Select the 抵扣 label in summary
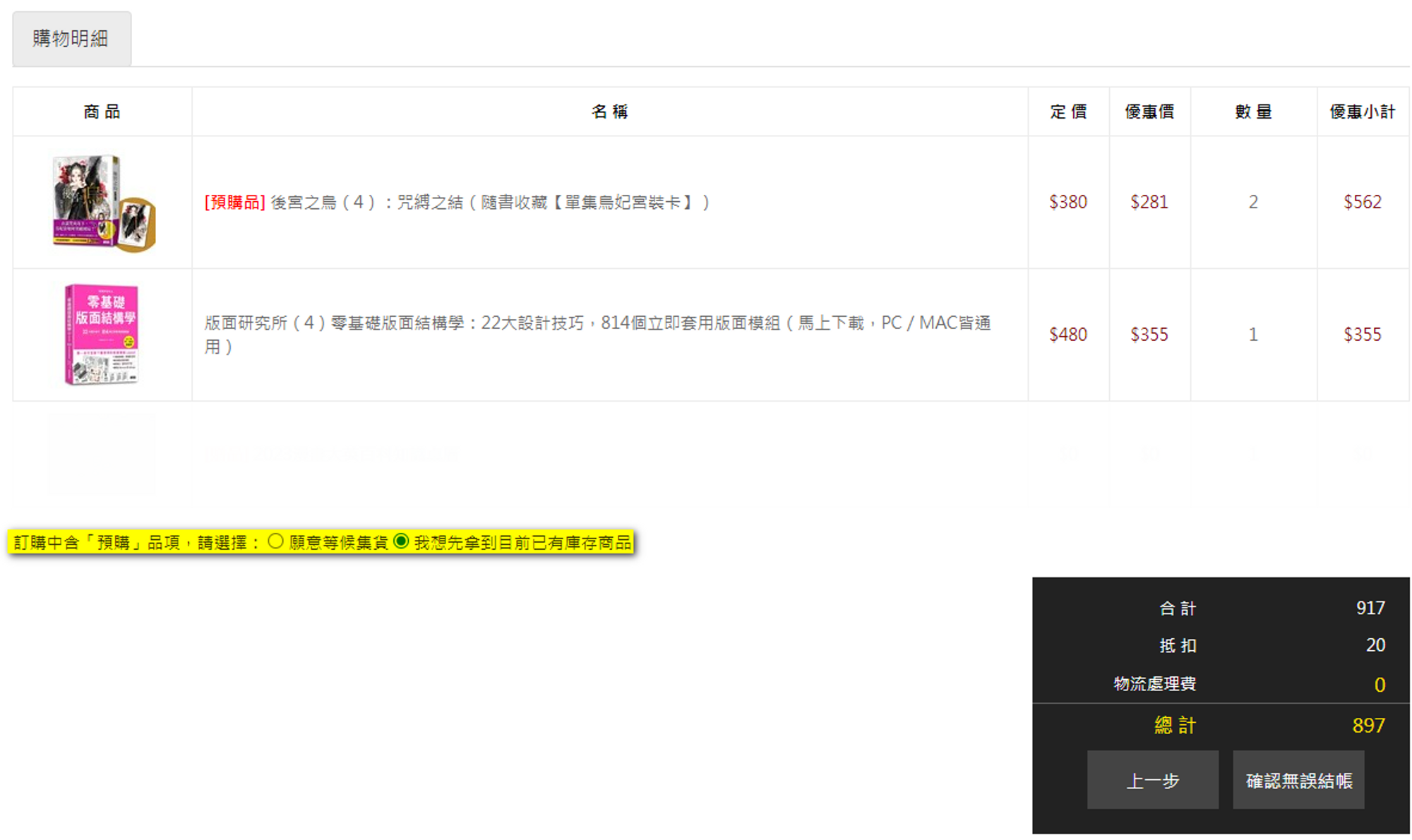 pyautogui.click(x=1178, y=646)
